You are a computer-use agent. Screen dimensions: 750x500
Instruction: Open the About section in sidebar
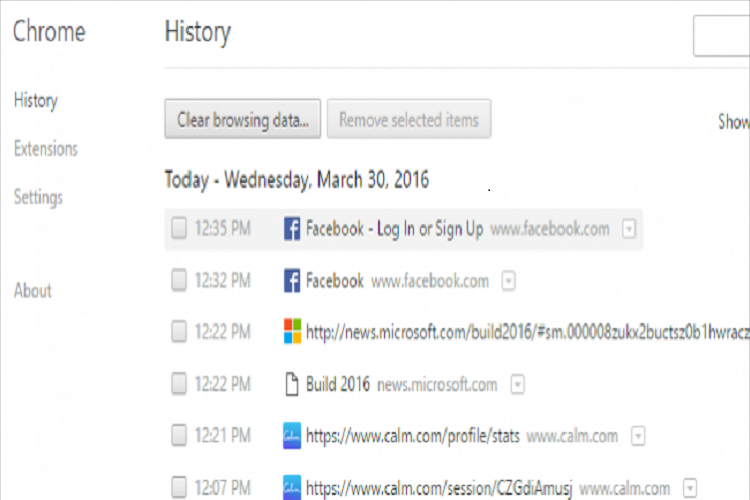point(33,290)
